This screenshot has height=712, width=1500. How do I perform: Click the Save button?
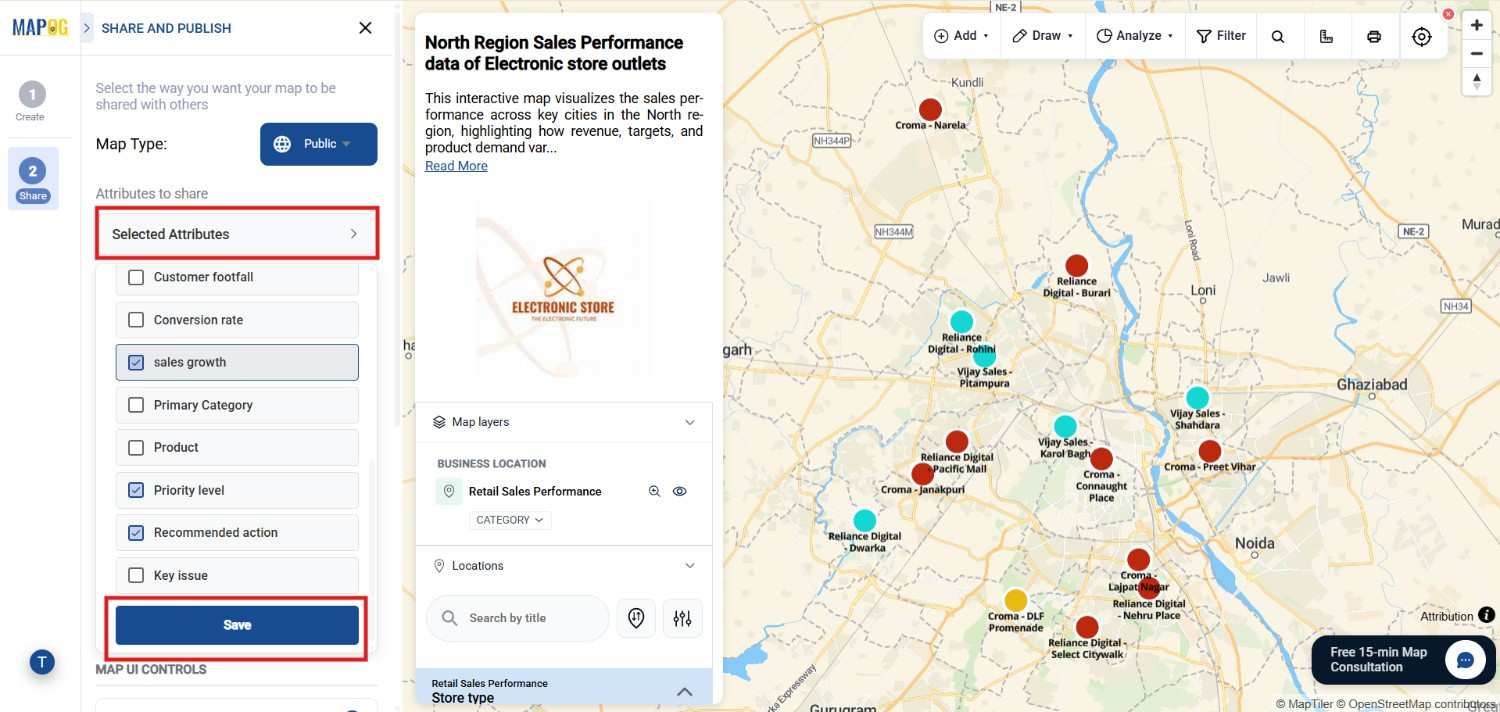(x=237, y=625)
